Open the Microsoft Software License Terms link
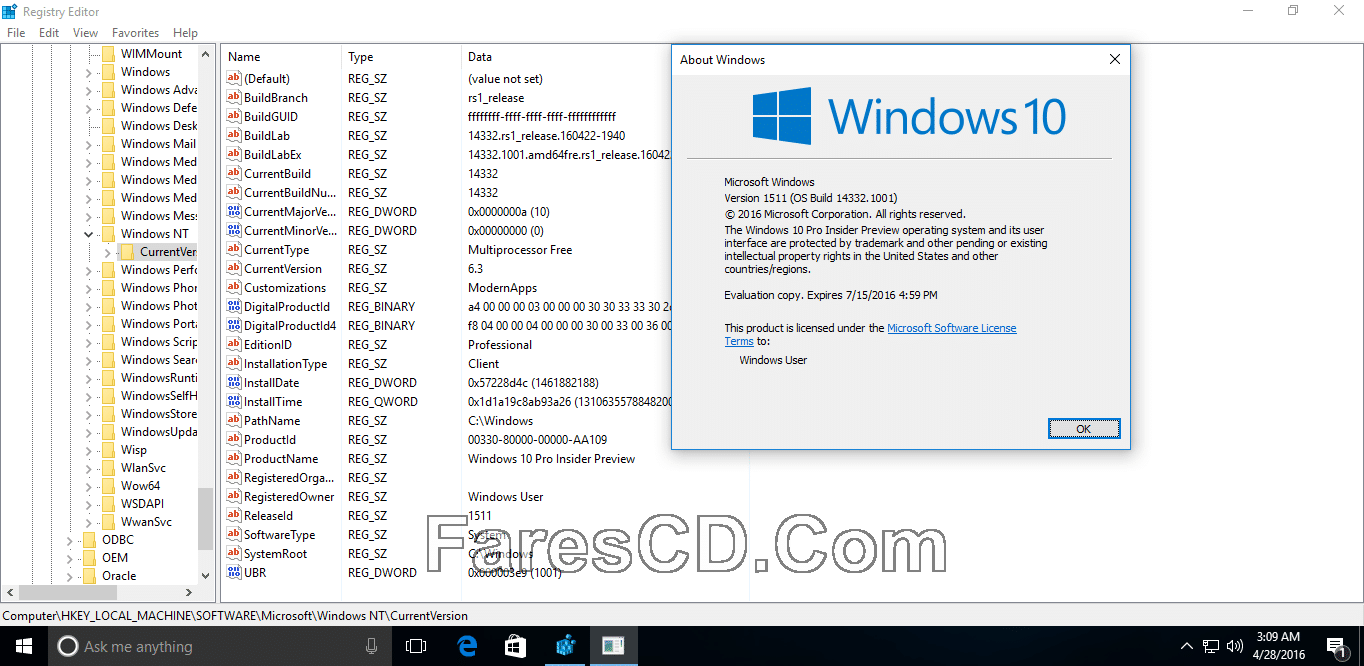 951,328
